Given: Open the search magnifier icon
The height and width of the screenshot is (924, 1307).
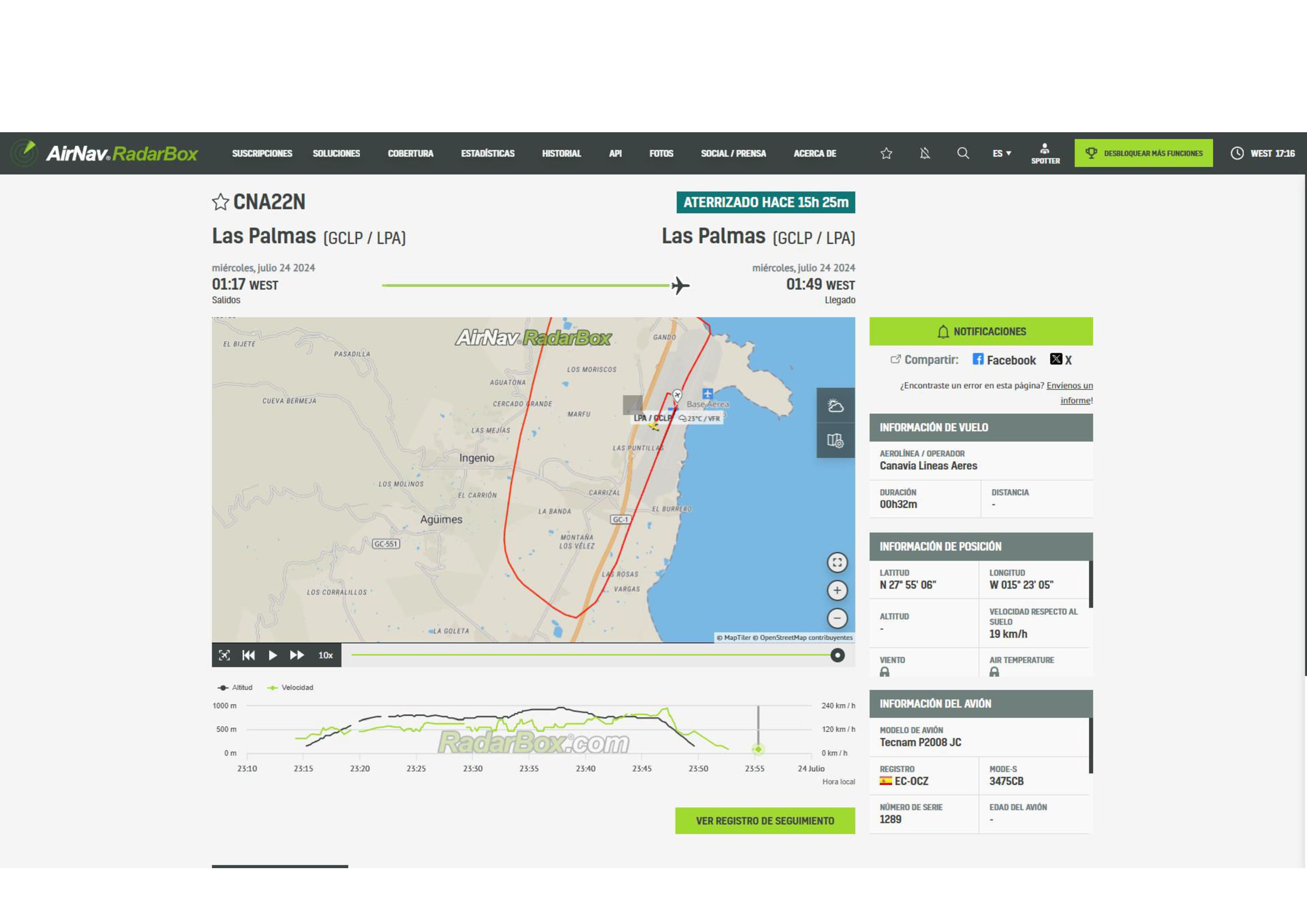Looking at the screenshot, I should (x=963, y=153).
